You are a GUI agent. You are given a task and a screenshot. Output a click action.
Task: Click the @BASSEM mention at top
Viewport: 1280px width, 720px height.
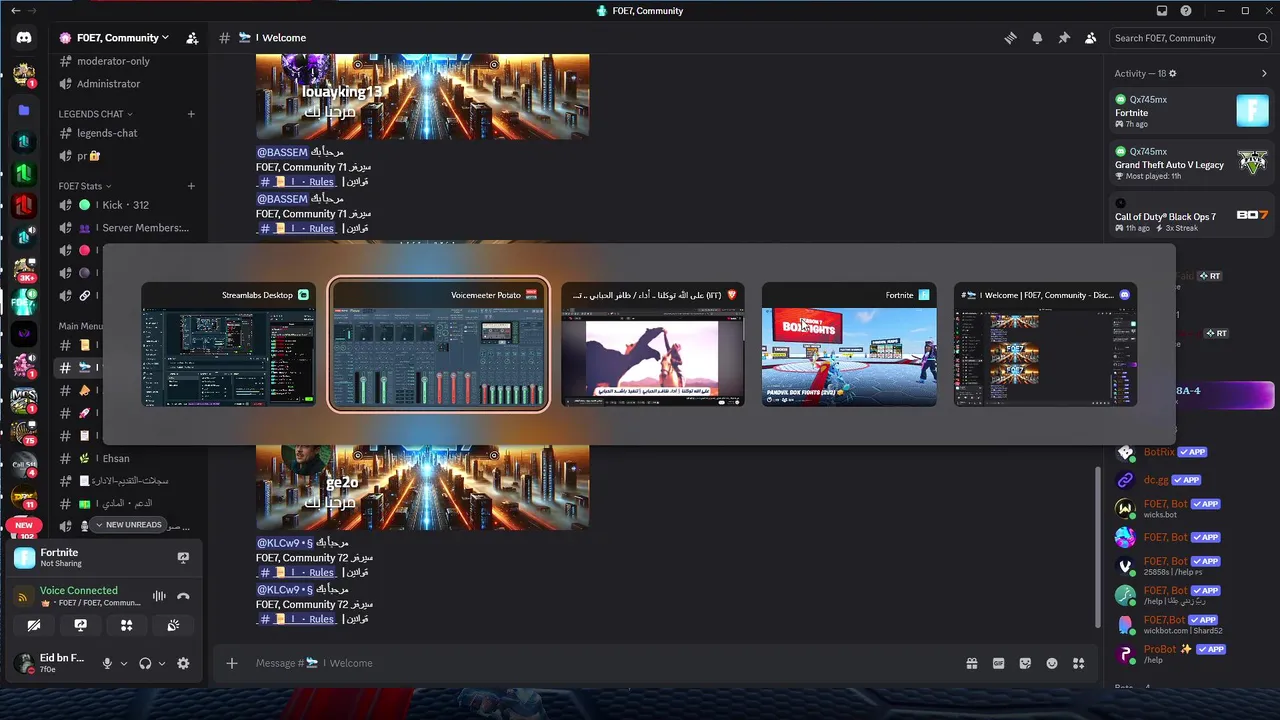tap(282, 152)
